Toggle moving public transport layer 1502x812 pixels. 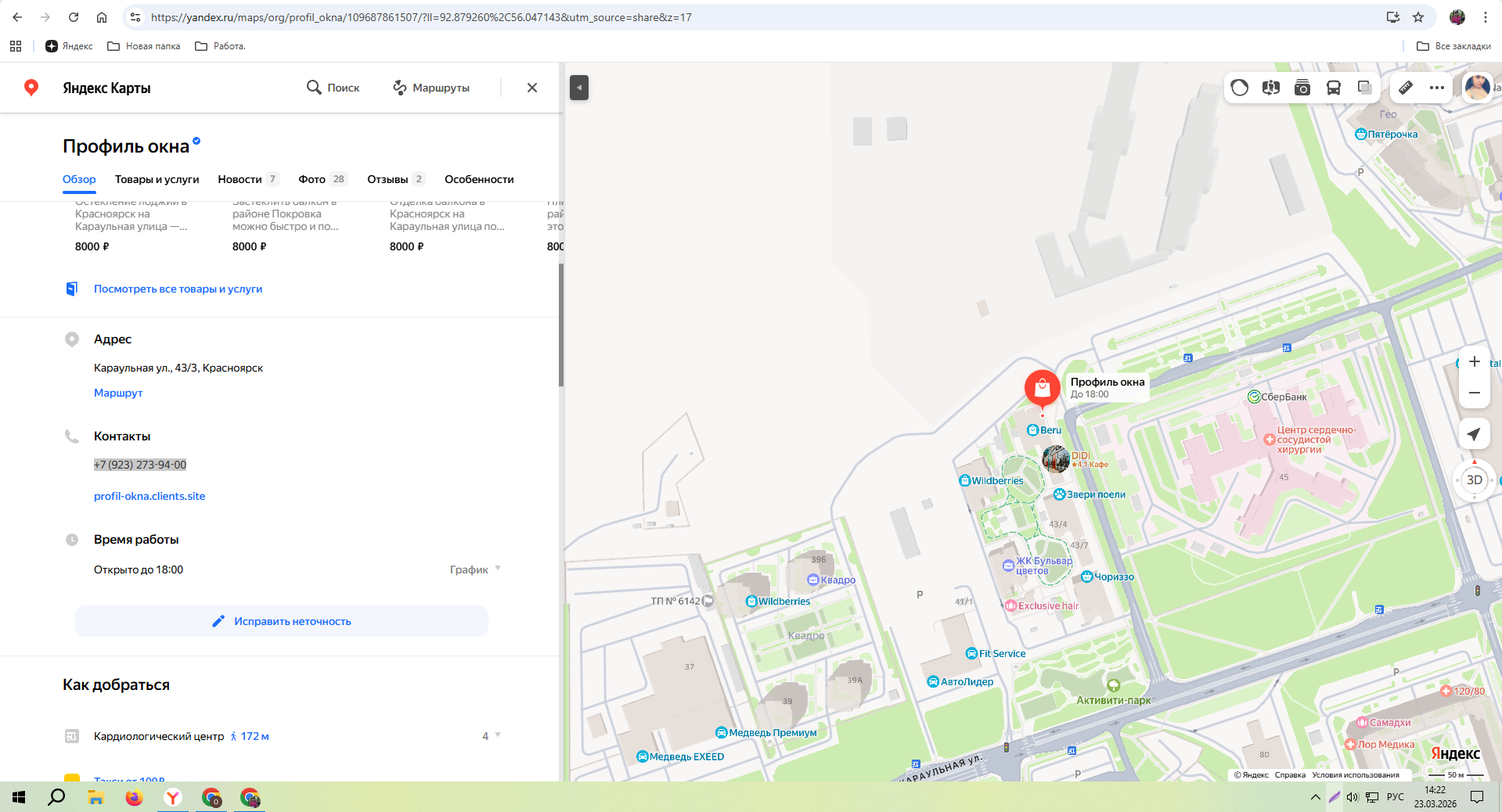(x=1334, y=88)
